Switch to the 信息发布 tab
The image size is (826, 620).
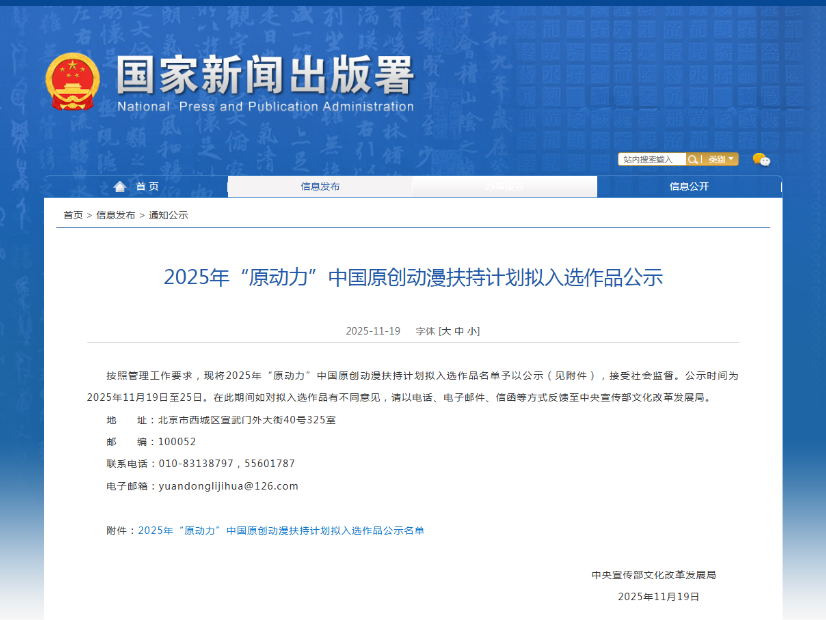[x=320, y=186]
